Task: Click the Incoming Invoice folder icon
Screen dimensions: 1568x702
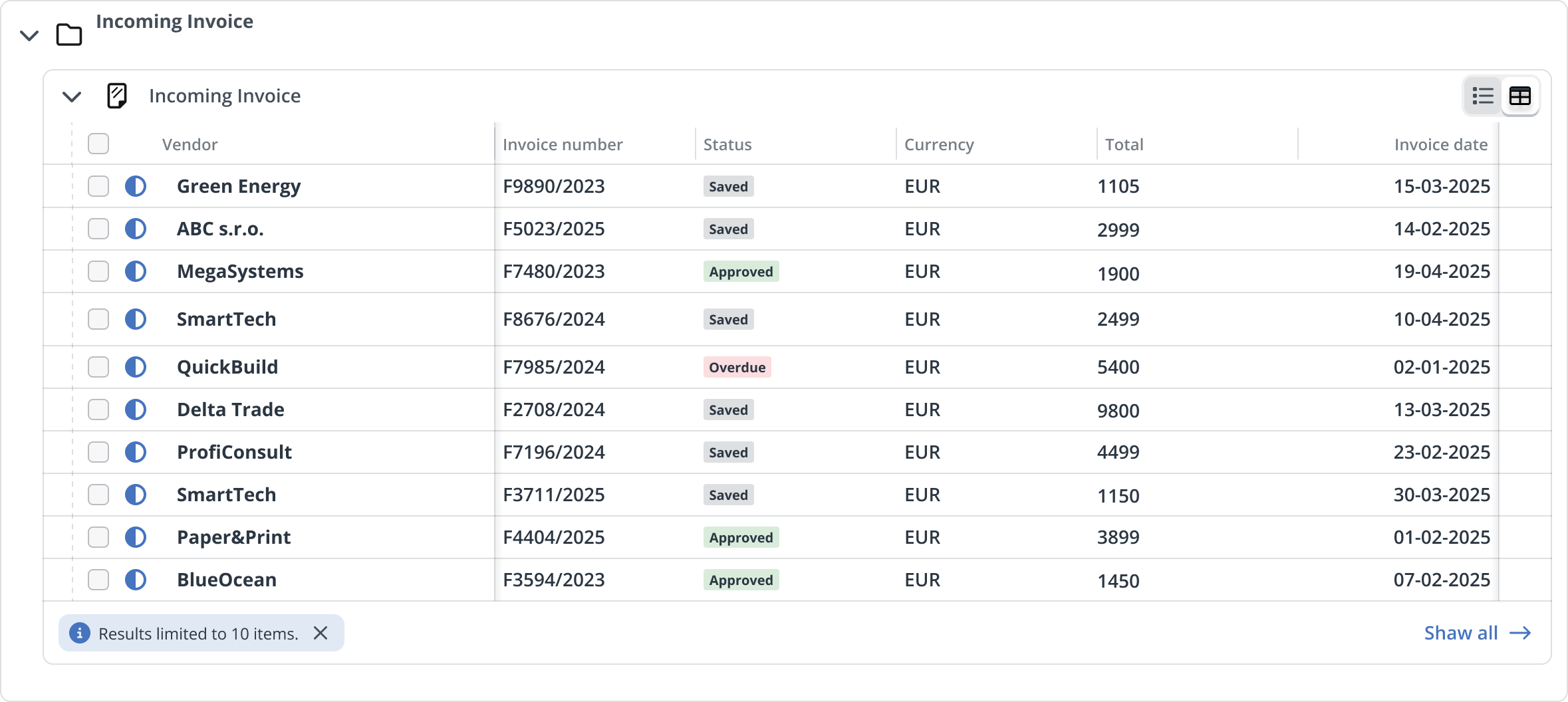Action: pyautogui.click(x=69, y=35)
